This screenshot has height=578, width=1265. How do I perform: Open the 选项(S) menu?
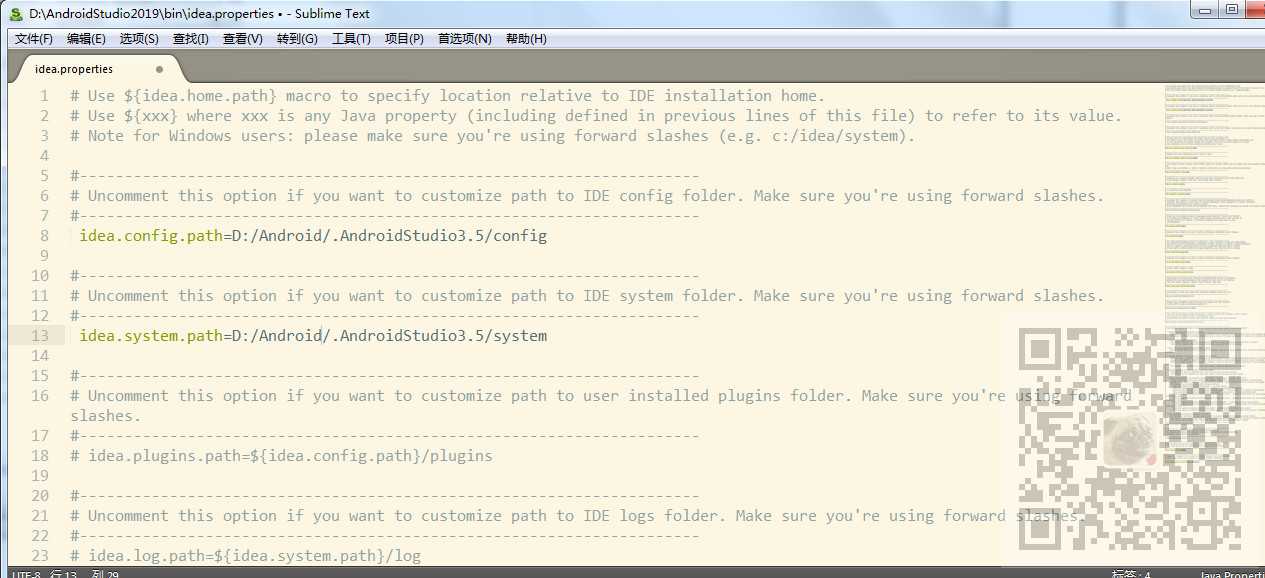pyautogui.click(x=139, y=39)
